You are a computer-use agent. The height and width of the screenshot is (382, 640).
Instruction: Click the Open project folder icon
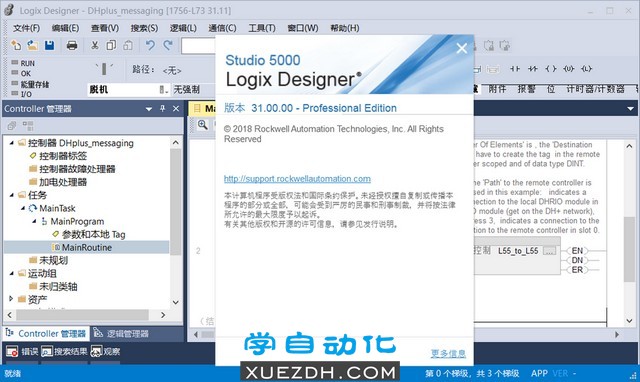(33, 45)
